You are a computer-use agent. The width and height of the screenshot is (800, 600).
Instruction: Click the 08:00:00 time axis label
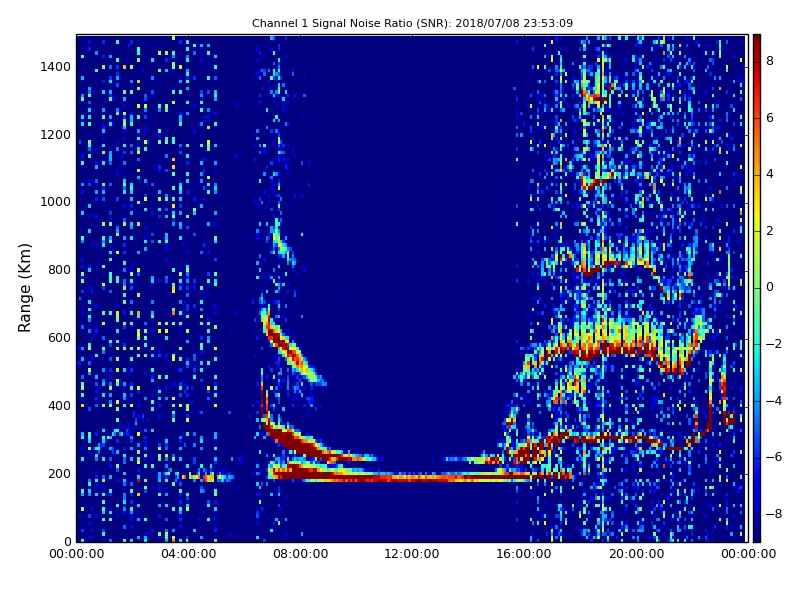pyautogui.click(x=301, y=554)
